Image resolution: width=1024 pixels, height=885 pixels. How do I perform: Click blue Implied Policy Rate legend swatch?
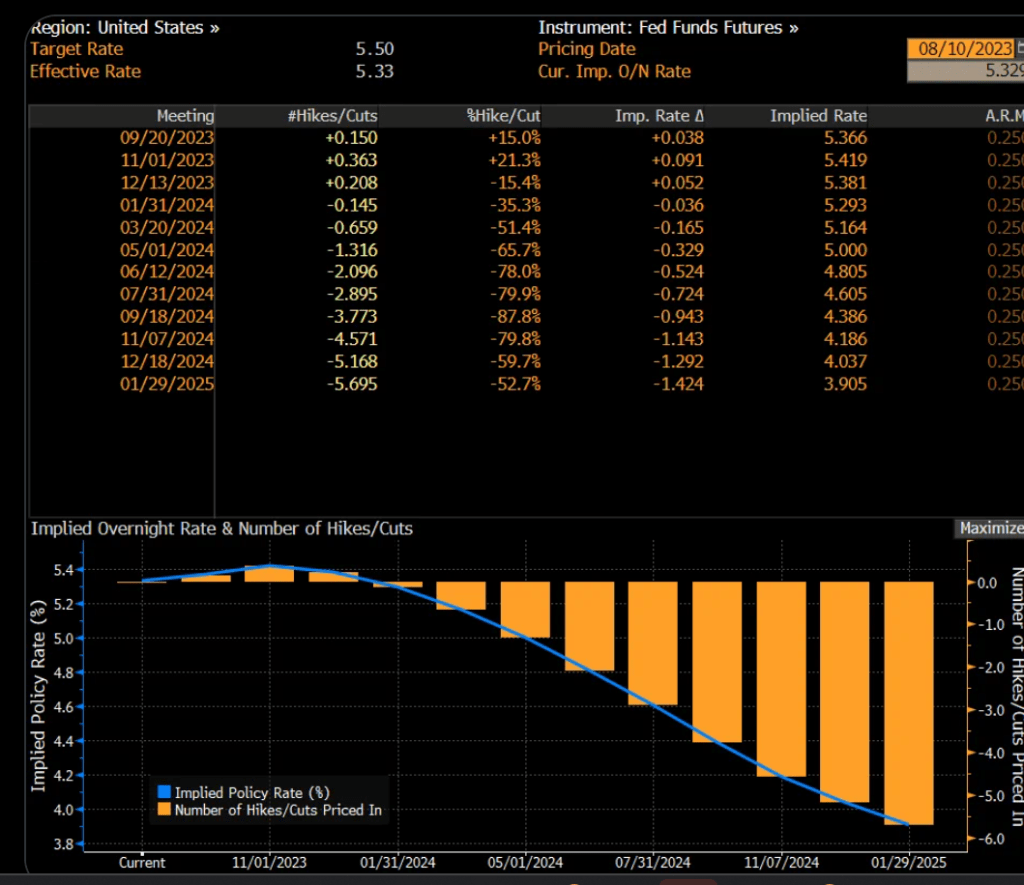[x=164, y=792]
